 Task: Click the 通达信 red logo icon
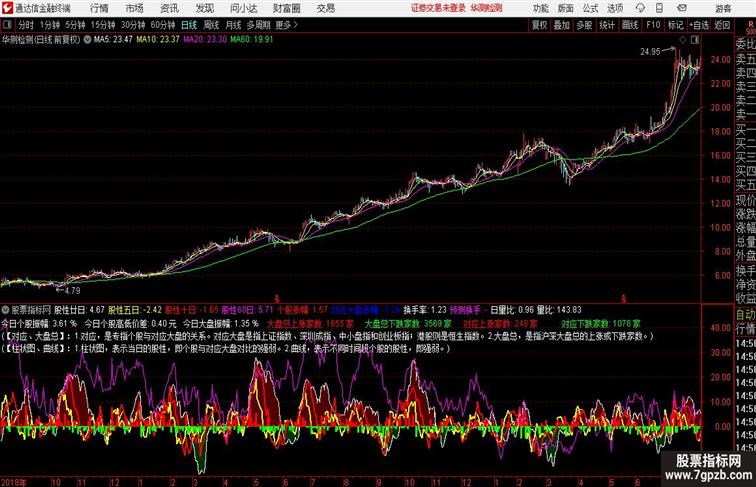point(7,8)
